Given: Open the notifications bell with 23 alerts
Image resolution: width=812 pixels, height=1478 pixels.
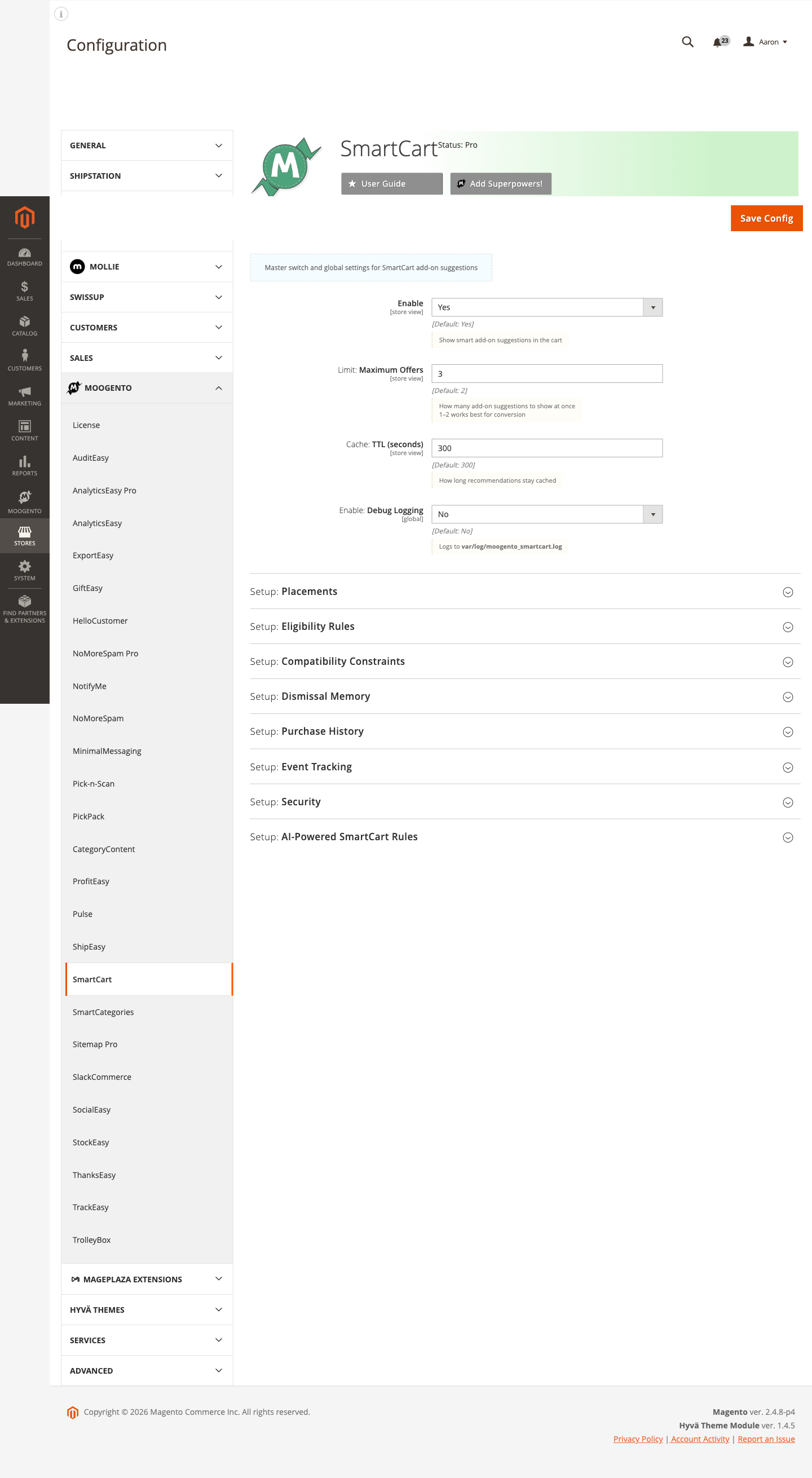Looking at the screenshot, I should 721,42.
